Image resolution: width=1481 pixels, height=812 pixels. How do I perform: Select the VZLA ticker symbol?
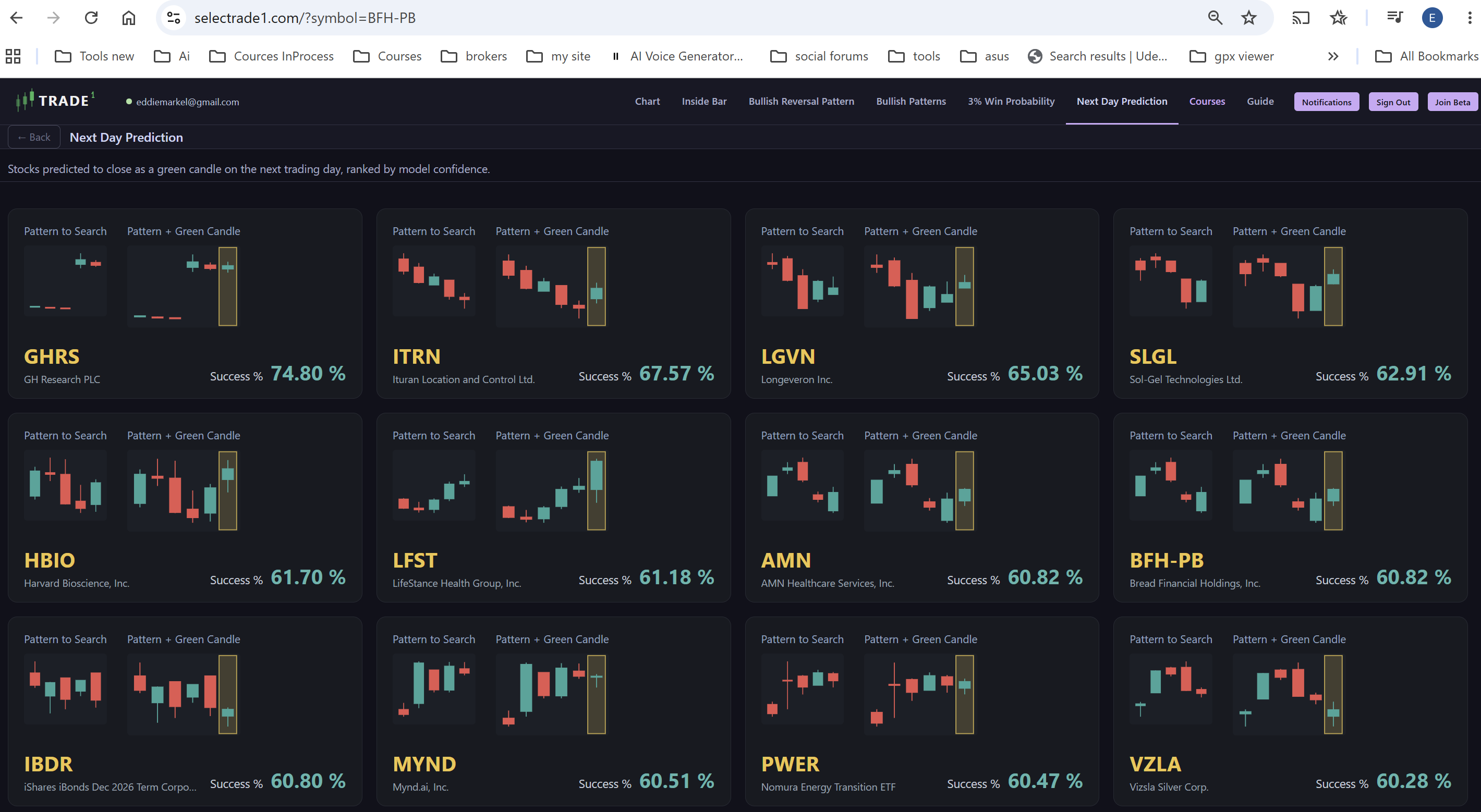(1155, 764)
